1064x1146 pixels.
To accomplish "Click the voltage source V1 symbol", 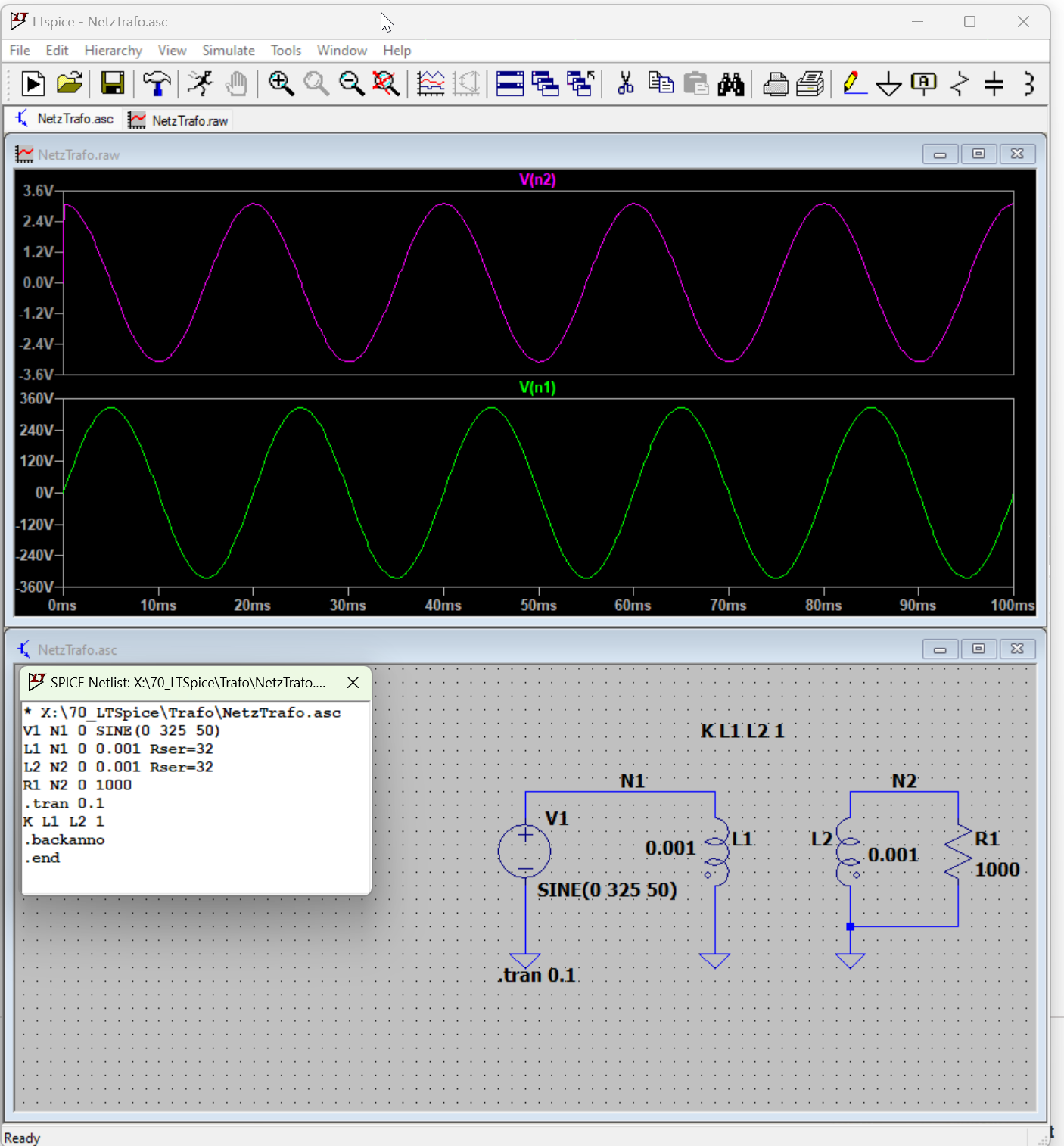I will [524, 851].
